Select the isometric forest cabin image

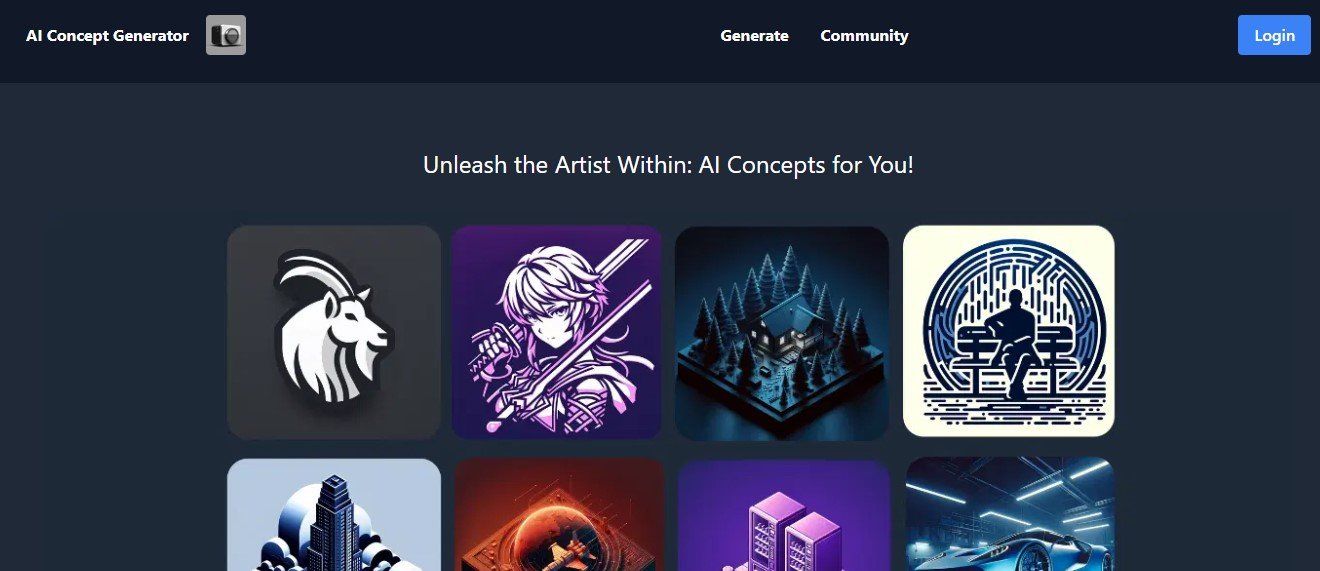782,332
